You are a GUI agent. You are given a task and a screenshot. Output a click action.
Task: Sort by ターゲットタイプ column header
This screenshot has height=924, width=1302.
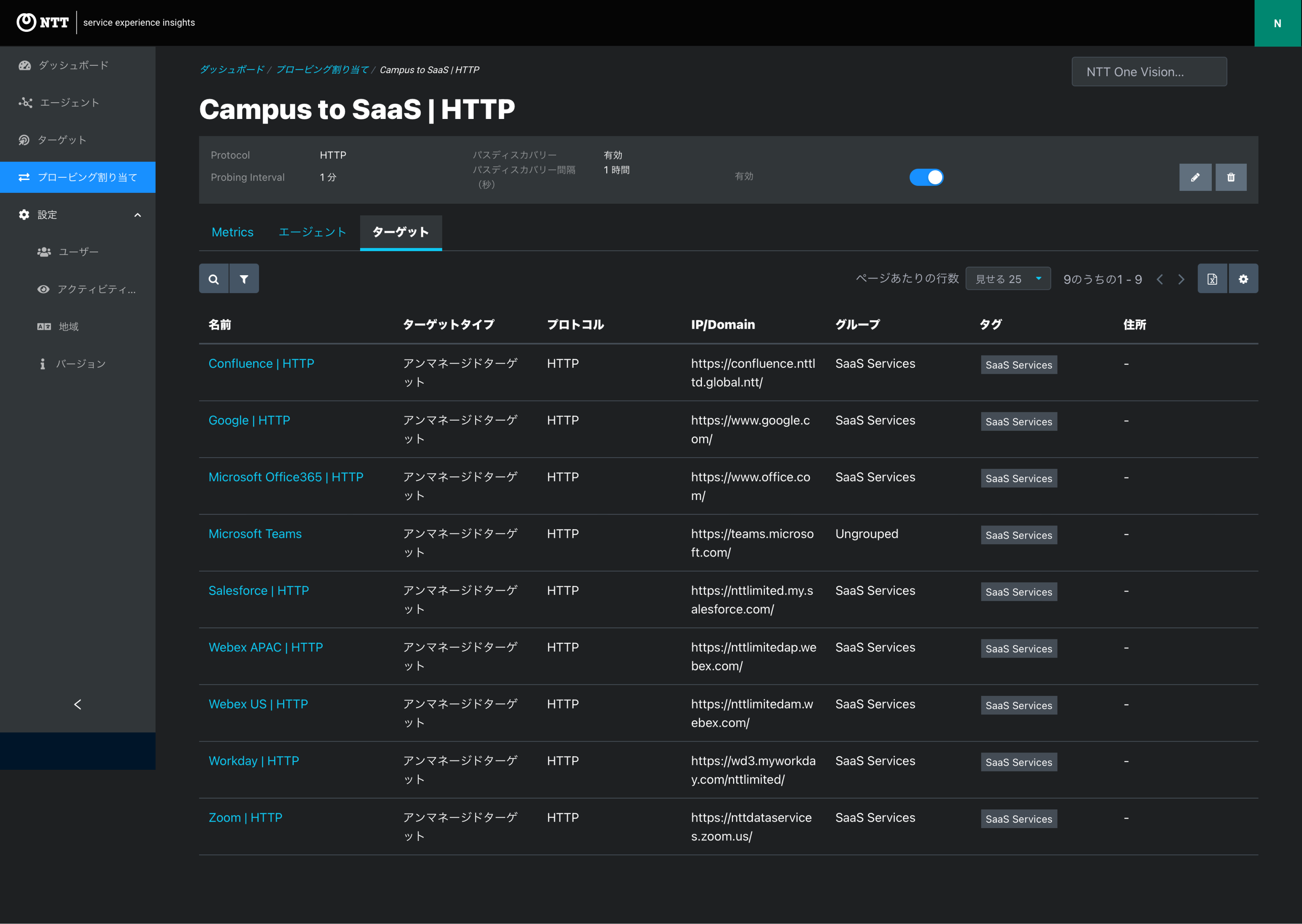pyautogui.click(x=449, y=324)
